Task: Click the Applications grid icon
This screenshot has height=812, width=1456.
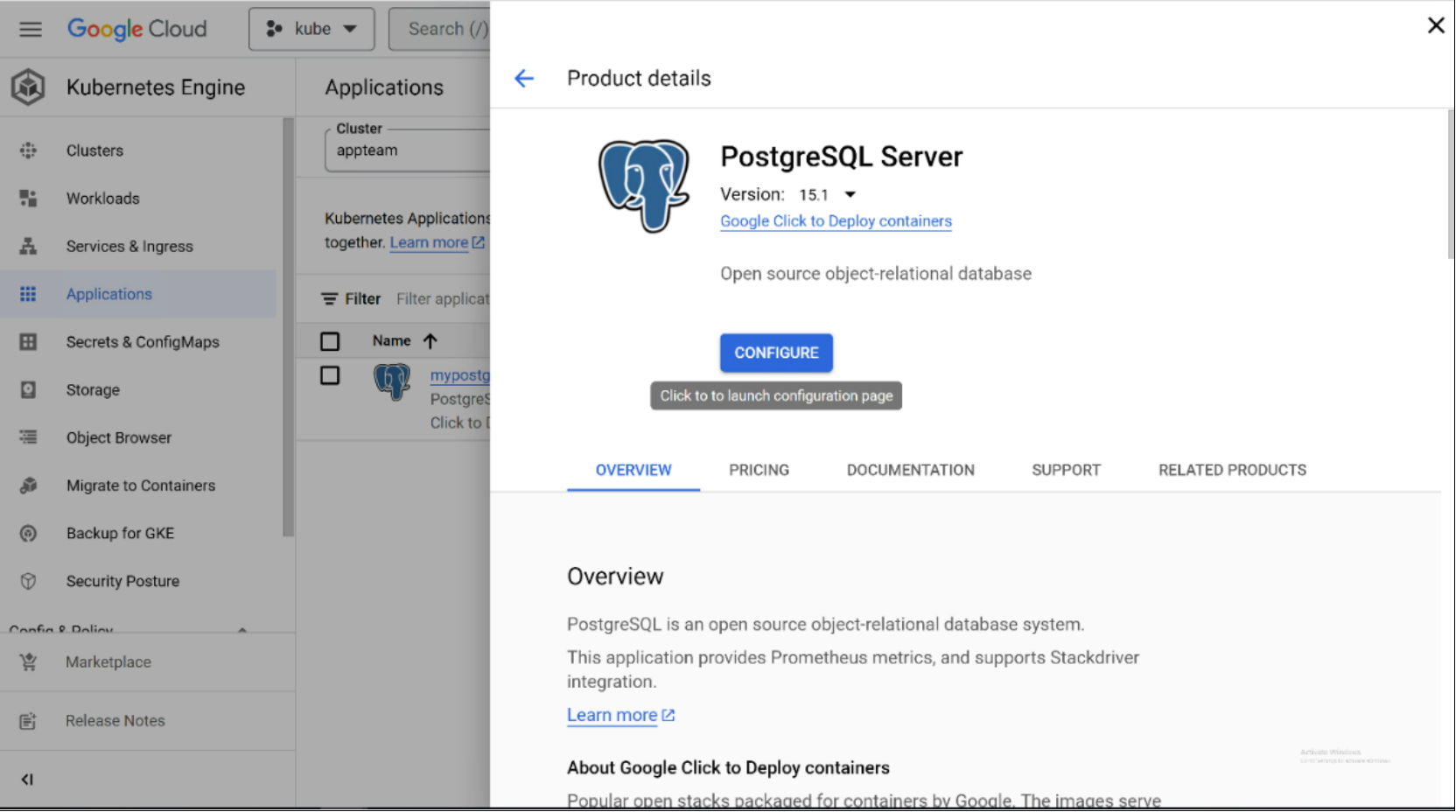Action: tap(28, 294)
